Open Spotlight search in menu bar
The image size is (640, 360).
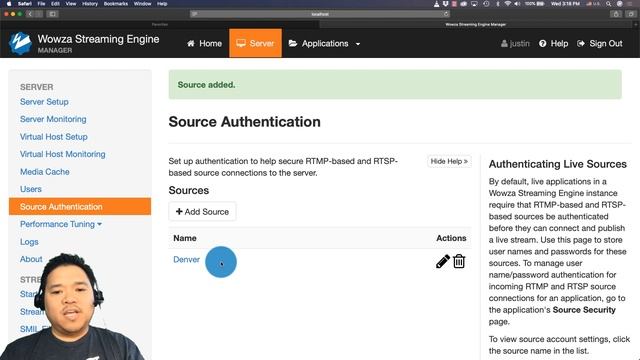click(x=609, y=4)
